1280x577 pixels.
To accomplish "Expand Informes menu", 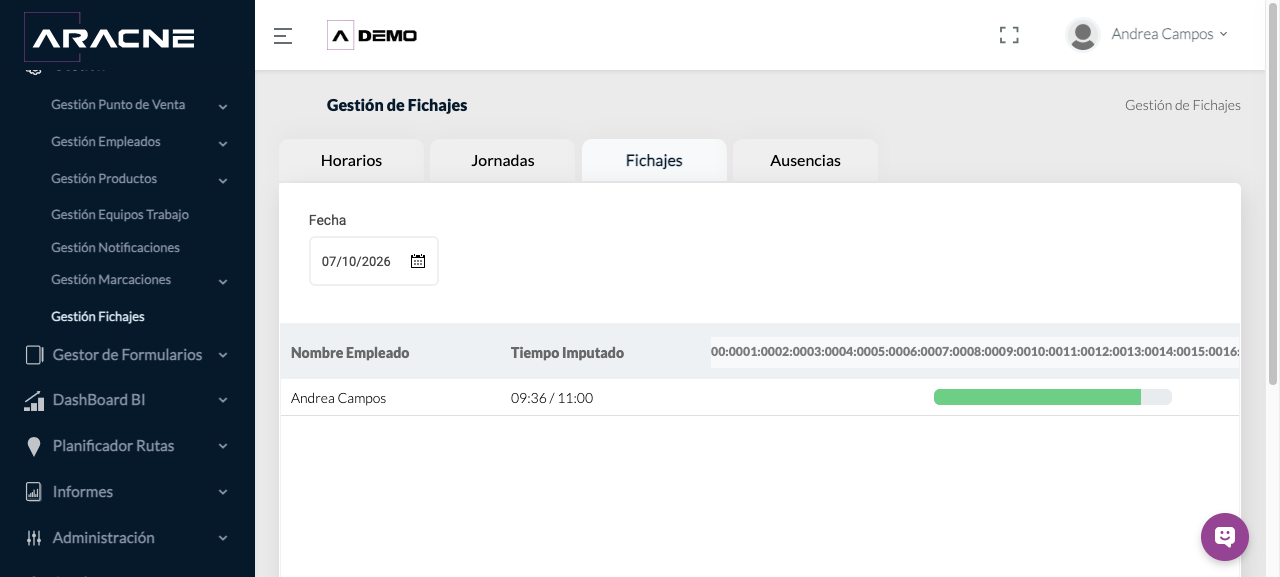I will click(223, 492).
